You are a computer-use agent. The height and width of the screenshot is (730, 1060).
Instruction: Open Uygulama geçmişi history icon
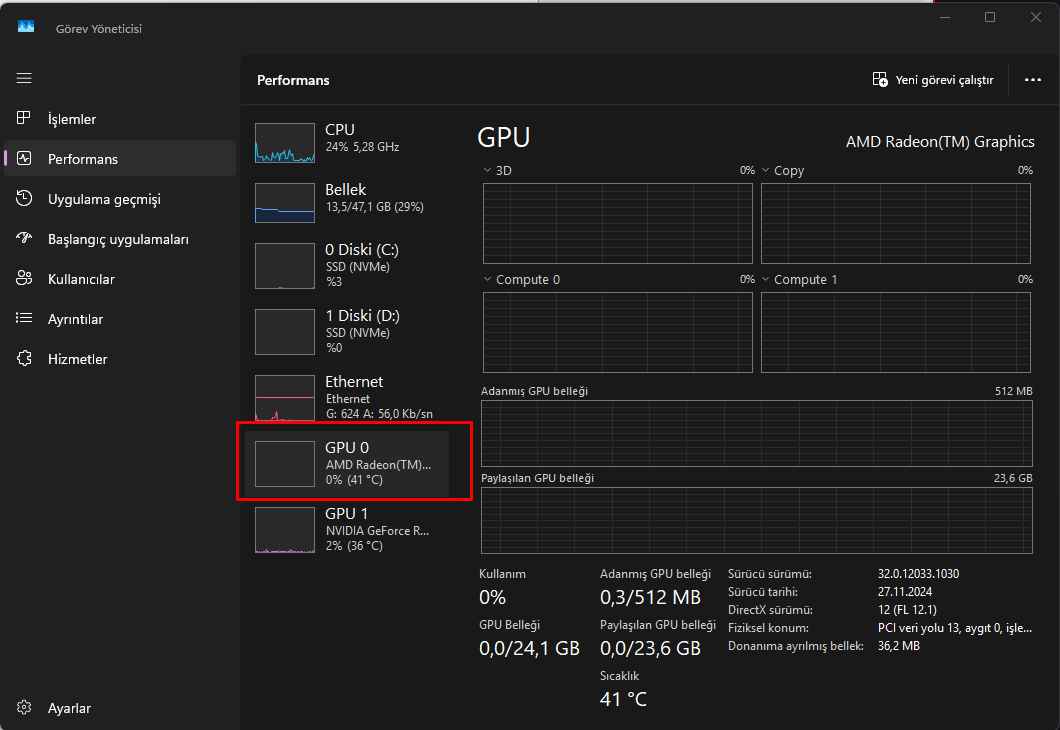pyautogui.click(x=24, y=199)
